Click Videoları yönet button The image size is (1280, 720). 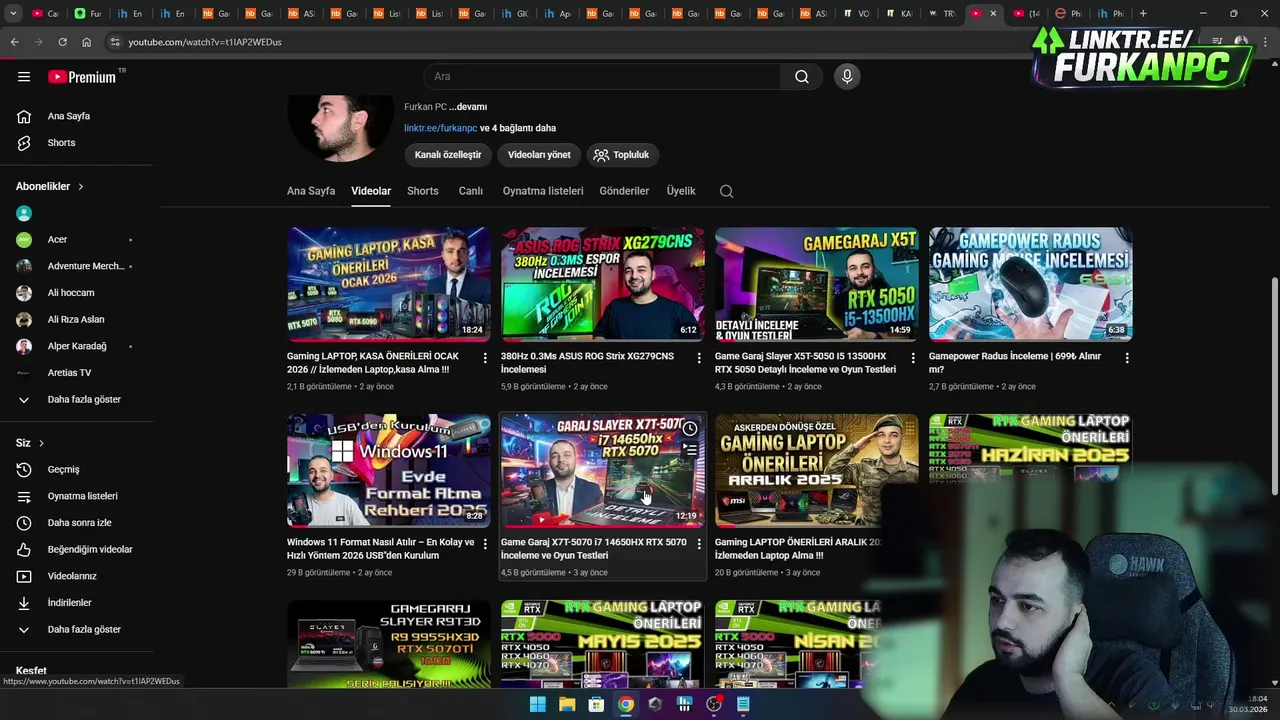pyautogui.click(x=539, y=155)
